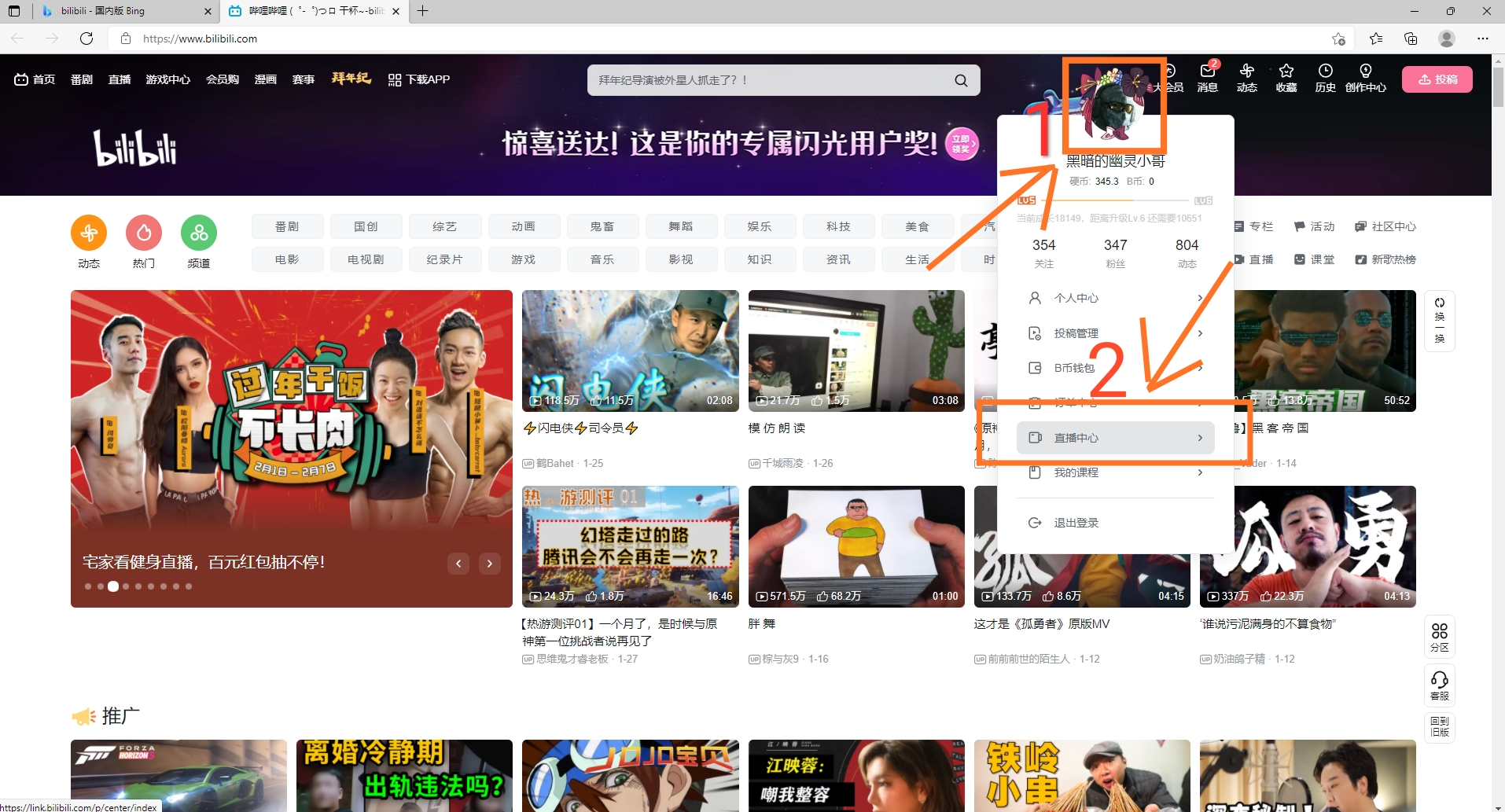The width and height of the screenshot is (1505, 812).
Task: Select 漫画 in top navigation
Action: pyautogui.click(x=266, y=79)
